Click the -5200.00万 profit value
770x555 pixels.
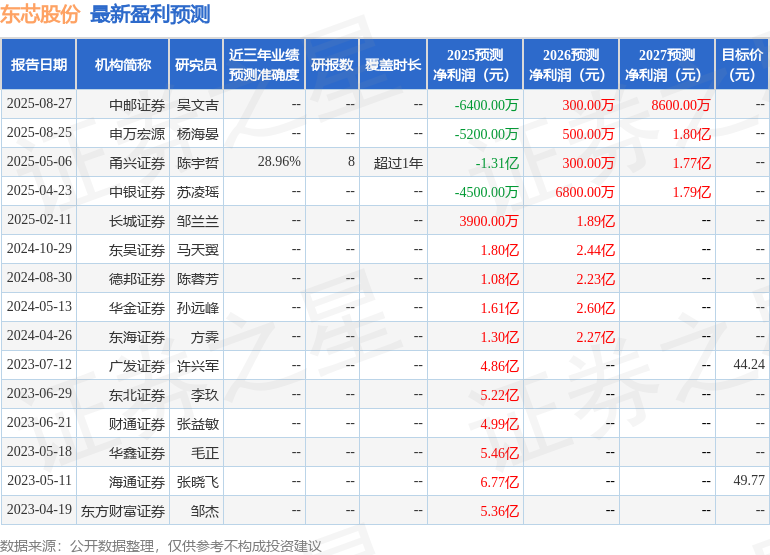tap(486, 134)
